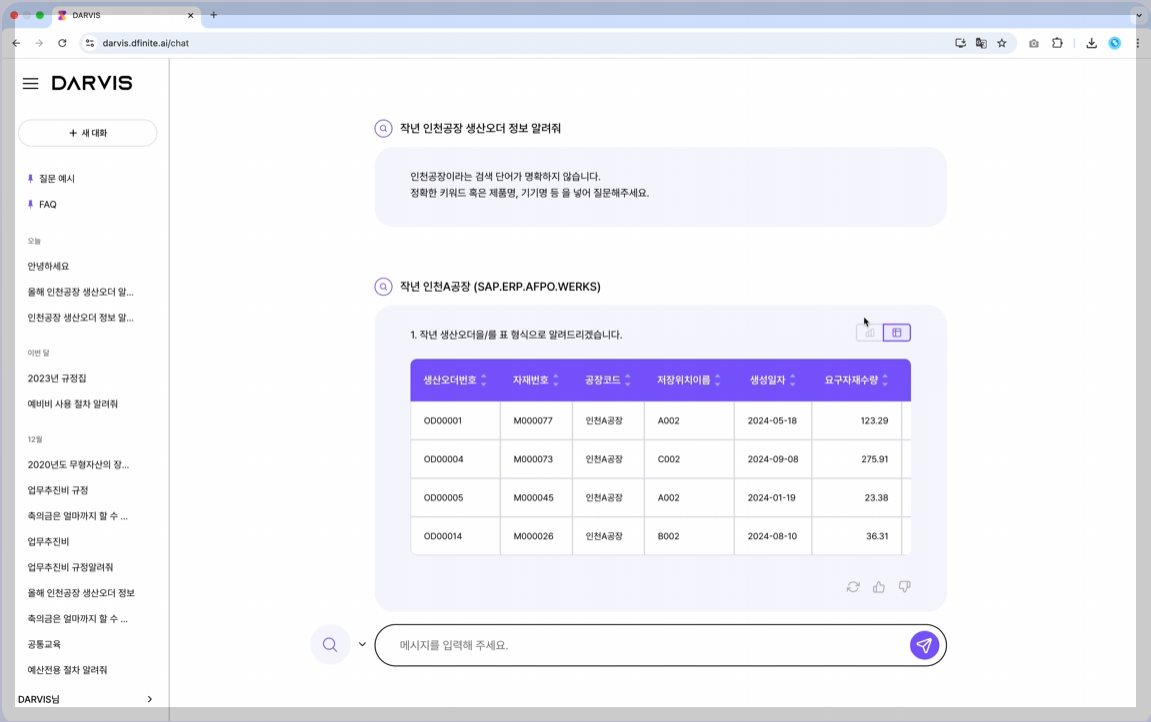Bookmark this page with star
The height and width of the screenshot is (722, 1151).
click(x=1002, y=43)
